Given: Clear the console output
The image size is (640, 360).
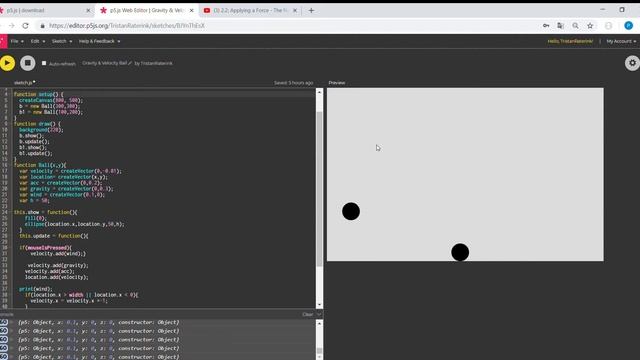Looking at the screenshot, I should click(308, 314).
